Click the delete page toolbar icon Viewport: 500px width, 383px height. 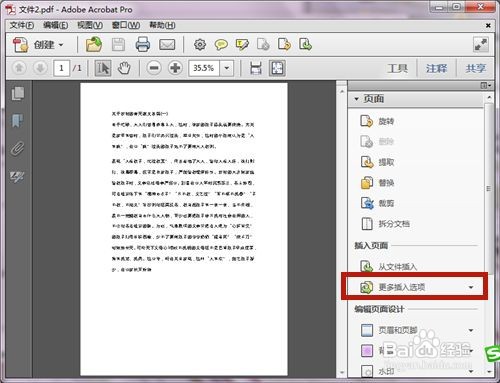(263, 45)
